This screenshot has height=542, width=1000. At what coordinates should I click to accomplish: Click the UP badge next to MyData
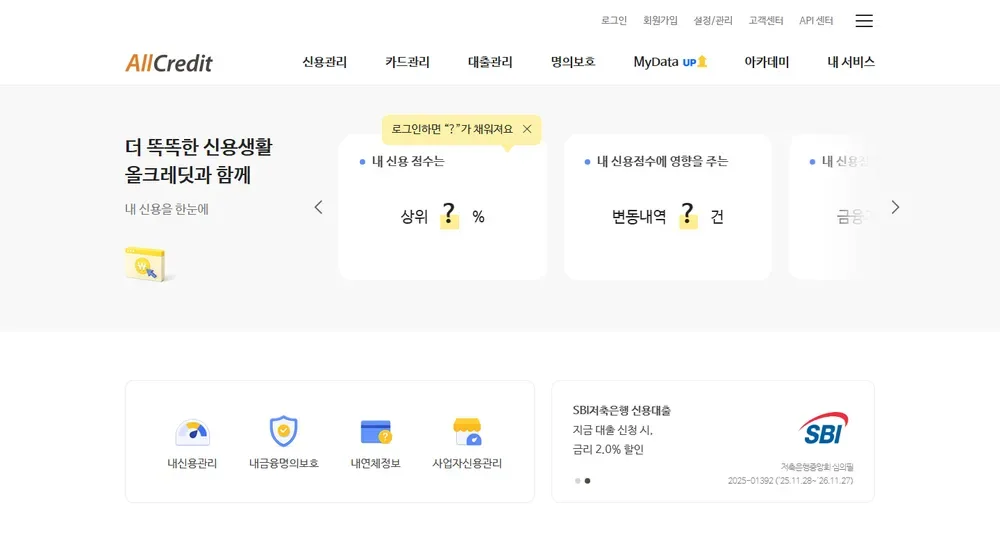coord(695,62)
